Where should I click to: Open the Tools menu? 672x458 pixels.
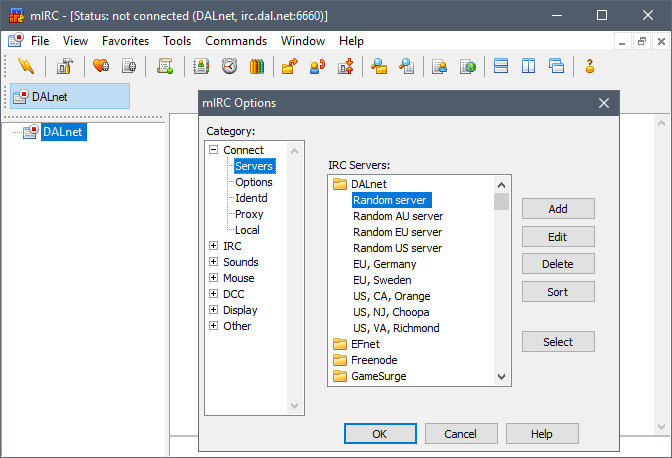click(x=177, y=41)
